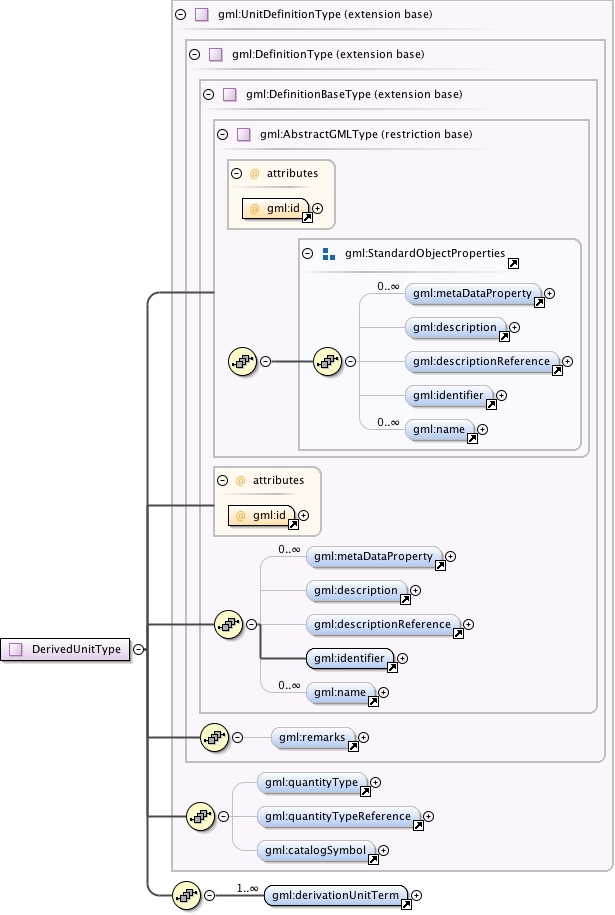Collapse the sequence beside the gml:quantityTypeReference row

(223, 816)
